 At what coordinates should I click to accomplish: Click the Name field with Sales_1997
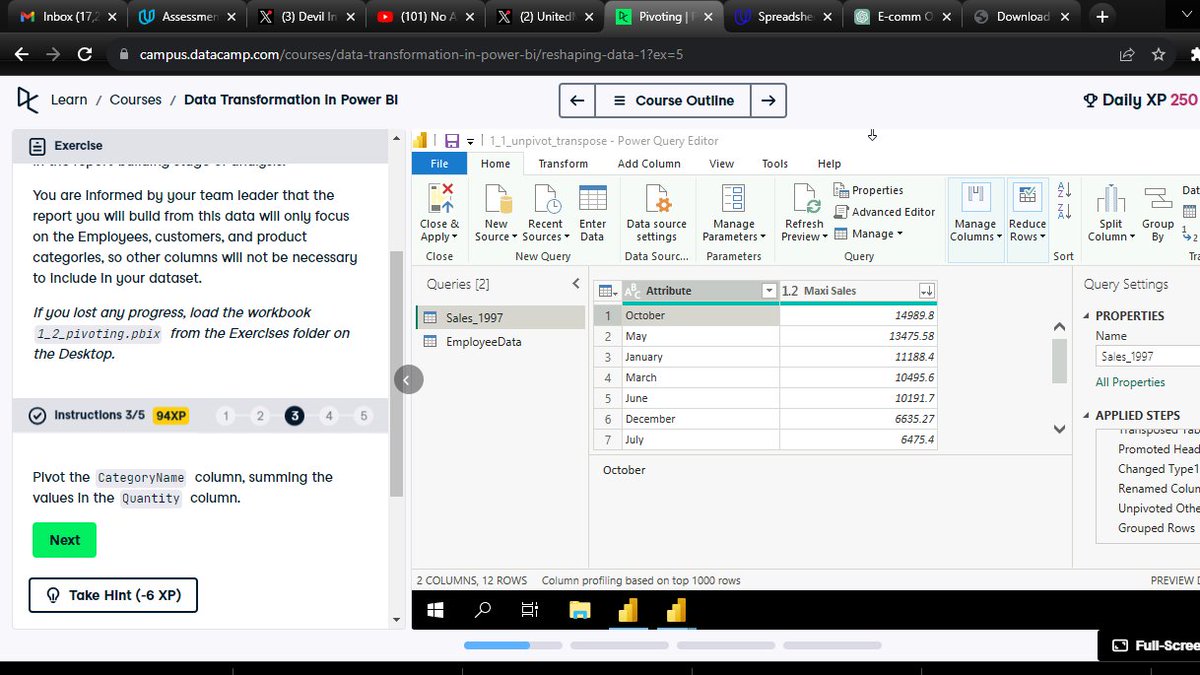1147,356
